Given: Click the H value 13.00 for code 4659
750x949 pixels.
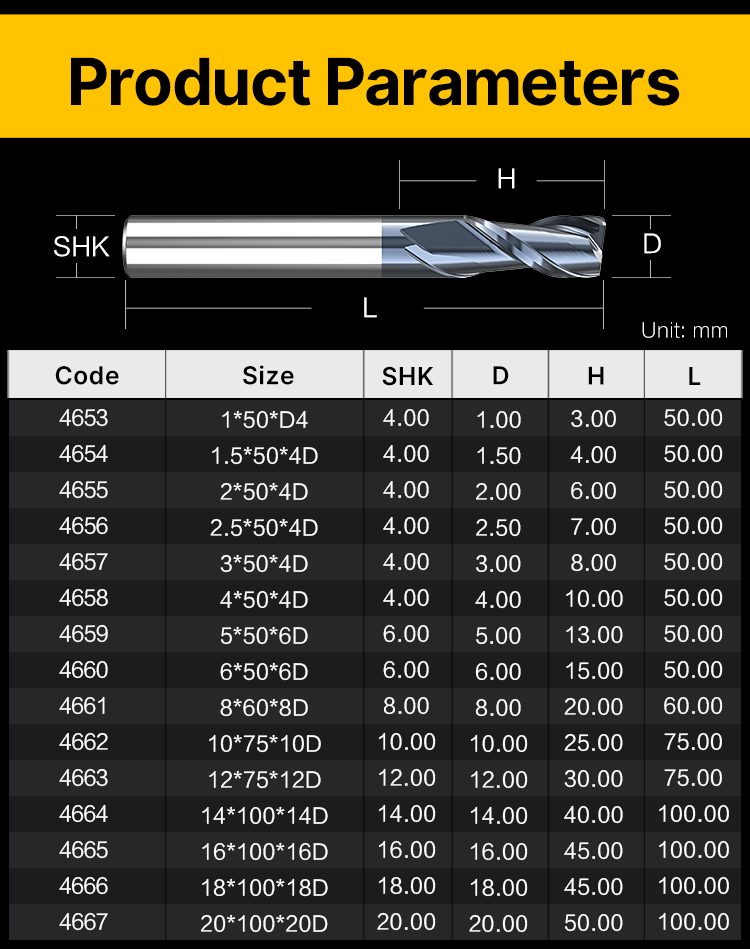Looking at the screenshot, I should pyautogui.click(x=594, y=635).
